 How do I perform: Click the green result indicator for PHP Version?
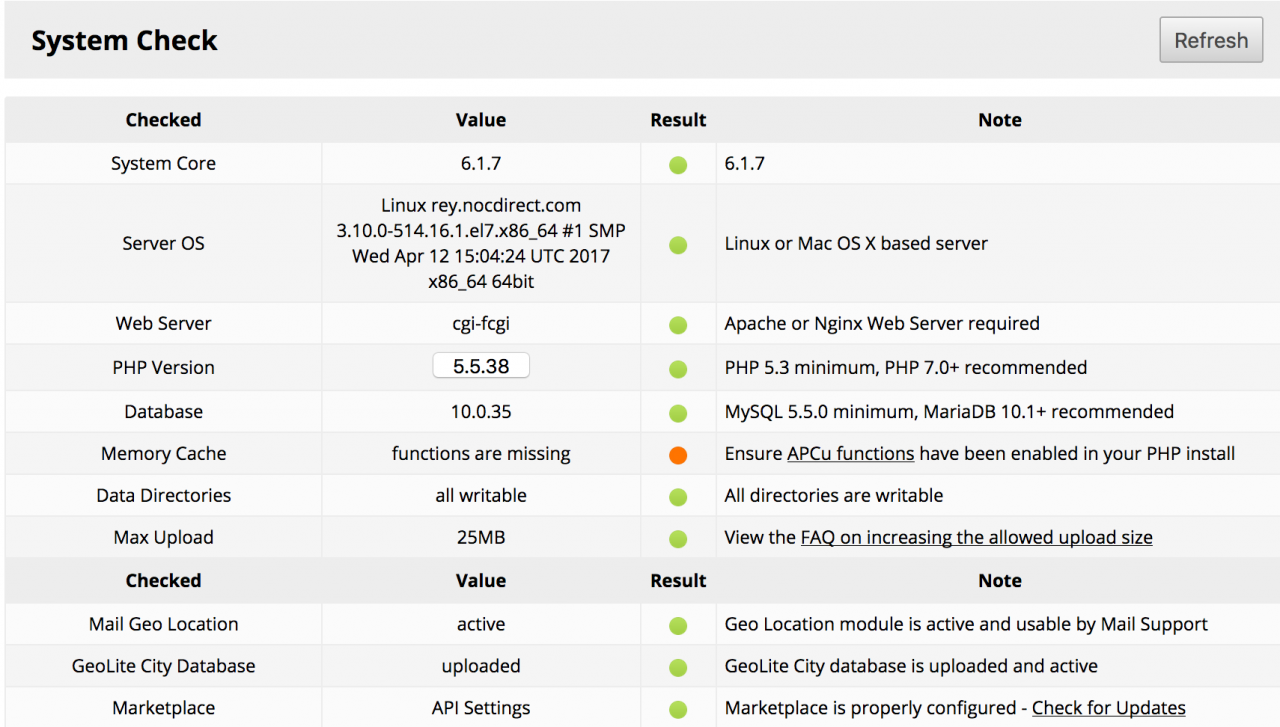(678, 369)
